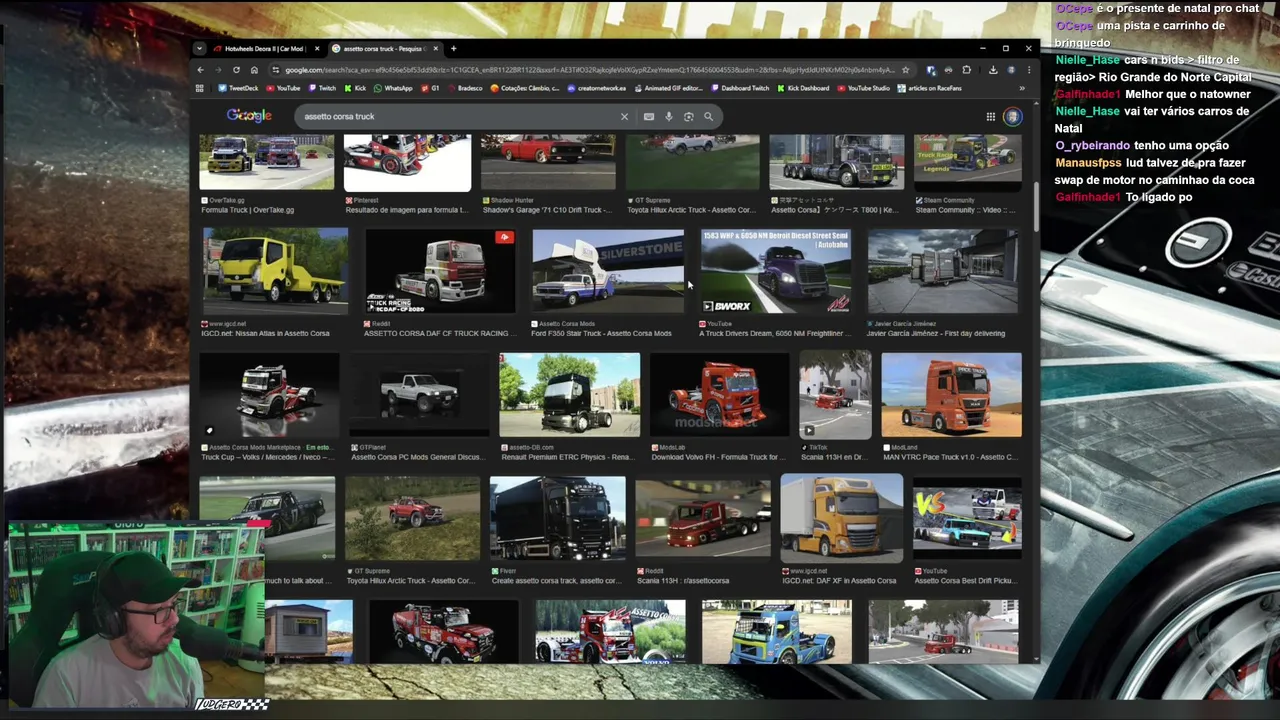
Task: Open yellow Nissan Atlas truck thumbnail
Action: (x=275, y=271)
